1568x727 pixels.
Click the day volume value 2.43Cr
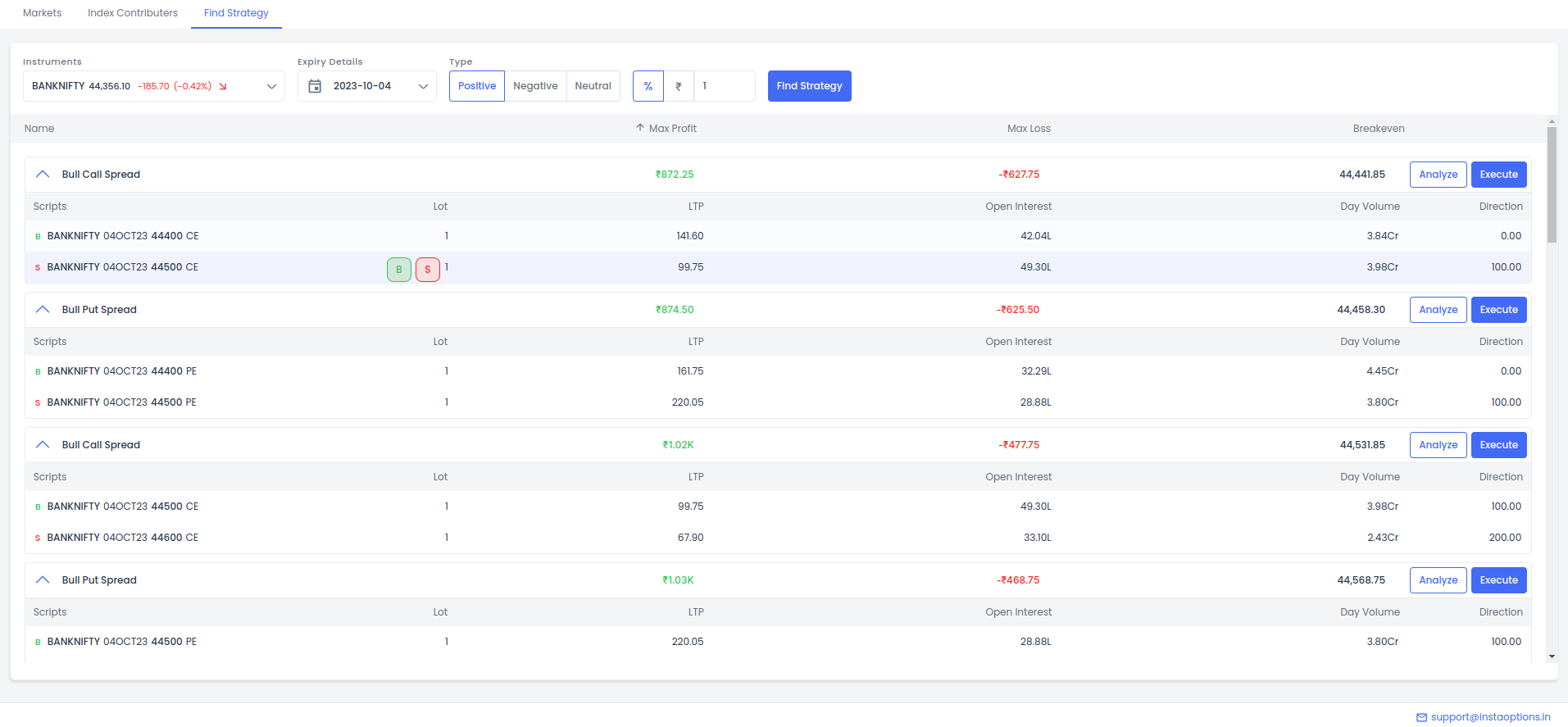(x=1383, y=538)
